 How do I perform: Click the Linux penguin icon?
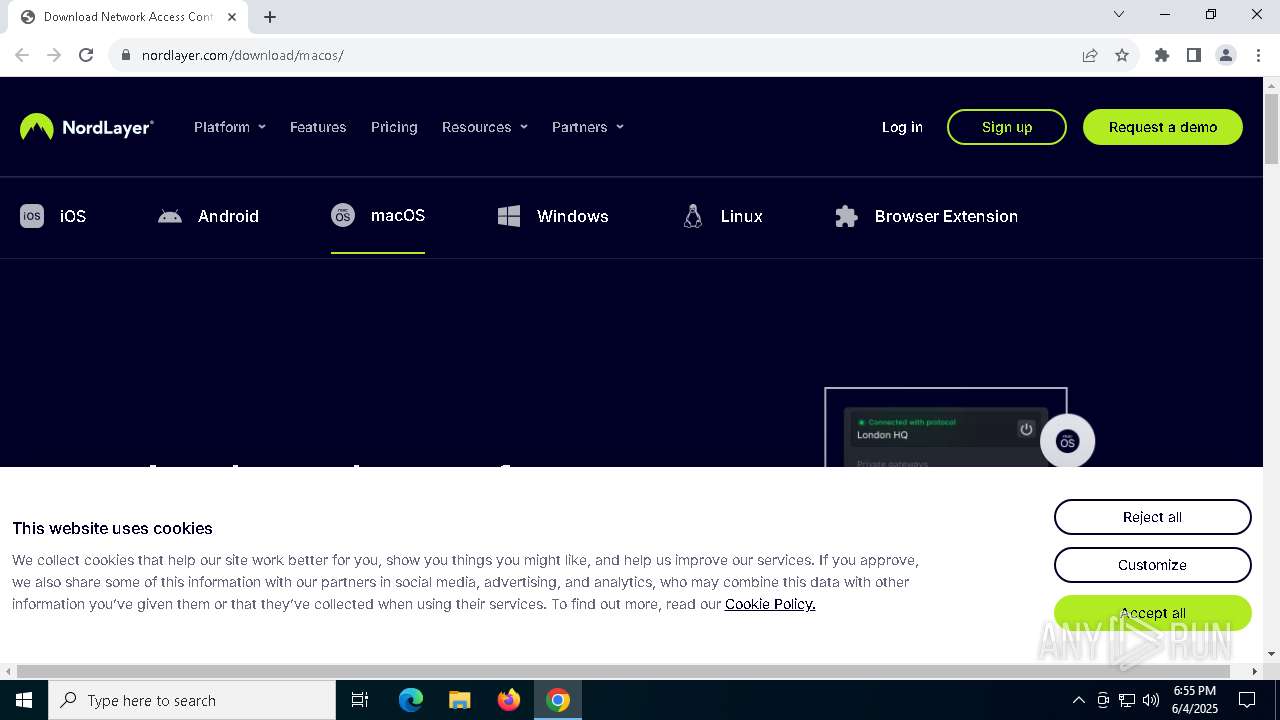[693, 216]
